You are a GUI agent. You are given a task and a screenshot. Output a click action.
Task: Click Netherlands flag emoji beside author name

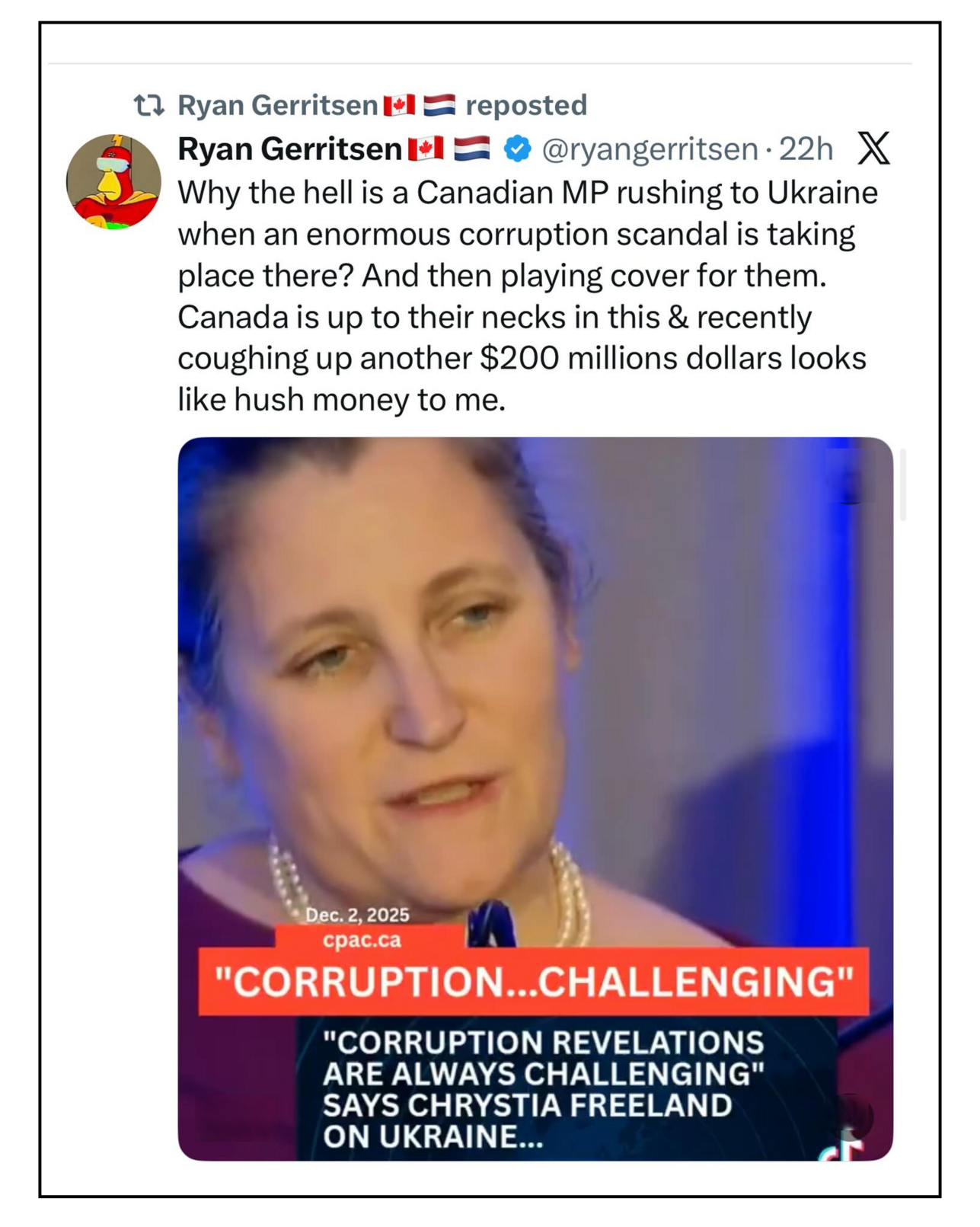[471, 149]
